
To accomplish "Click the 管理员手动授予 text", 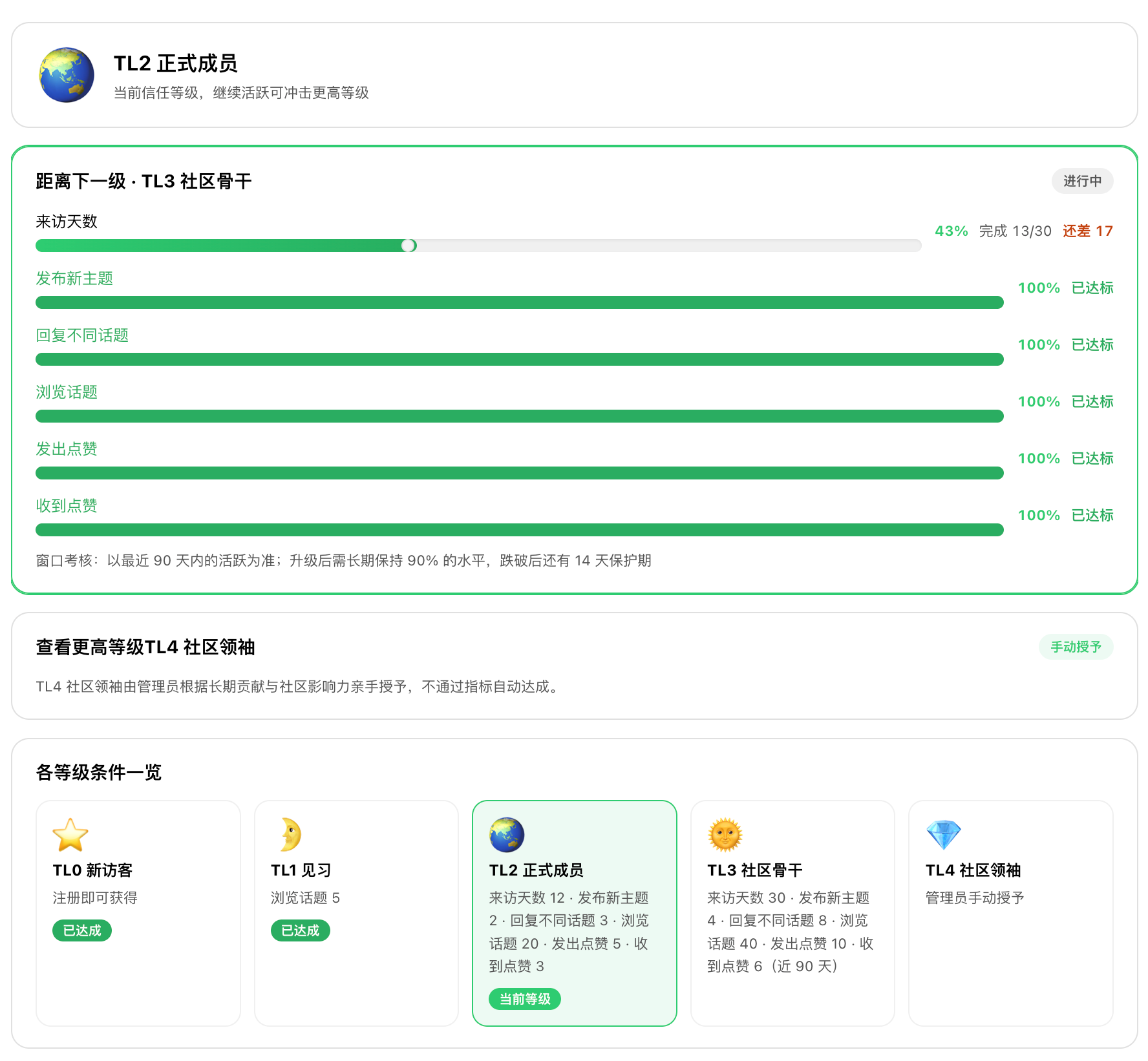I will [975, 898].
